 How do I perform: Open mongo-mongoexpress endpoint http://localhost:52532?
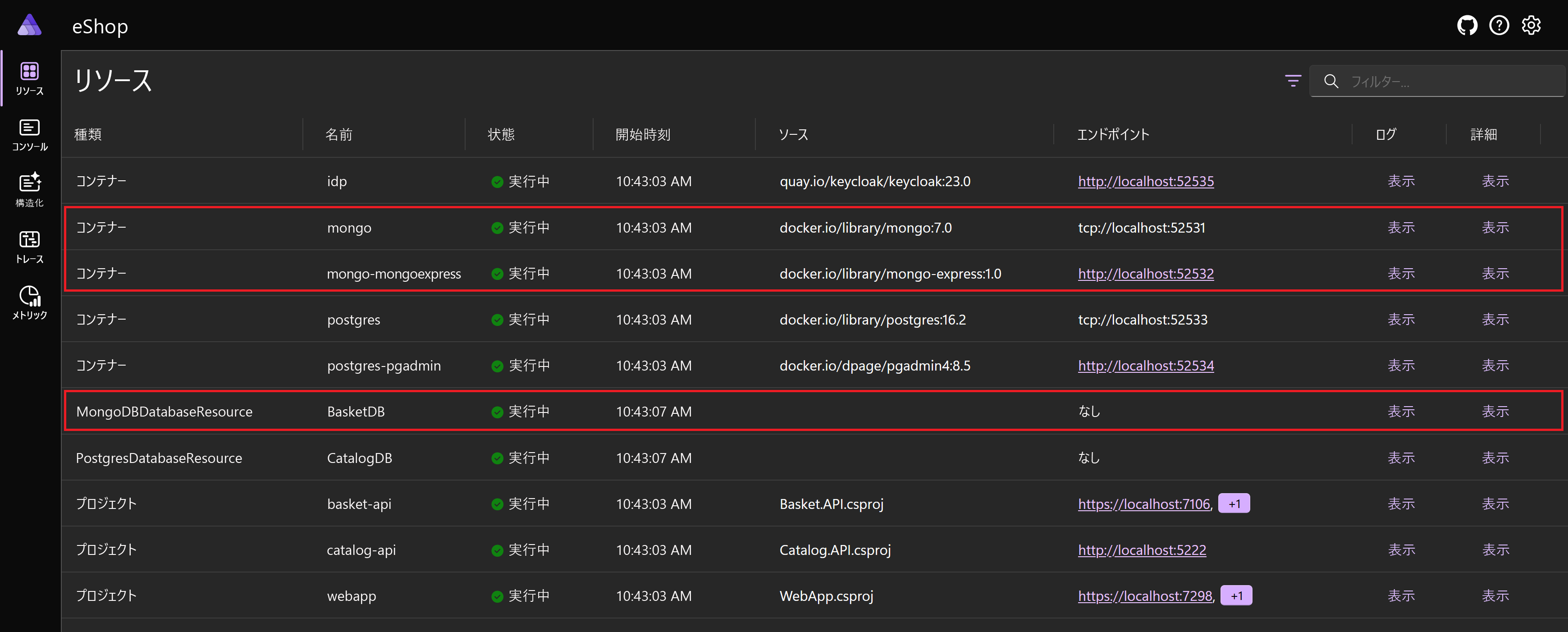(x=1146, y=274)
